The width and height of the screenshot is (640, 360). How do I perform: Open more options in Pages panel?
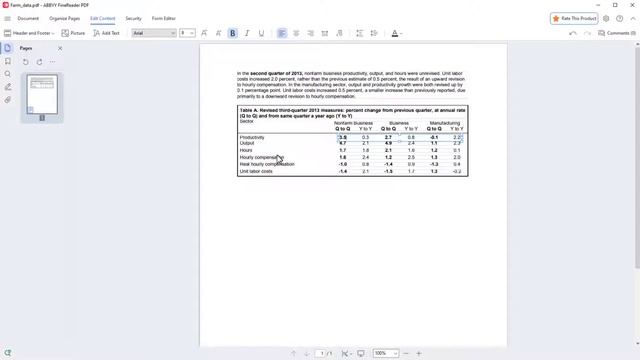click(52, 62)
